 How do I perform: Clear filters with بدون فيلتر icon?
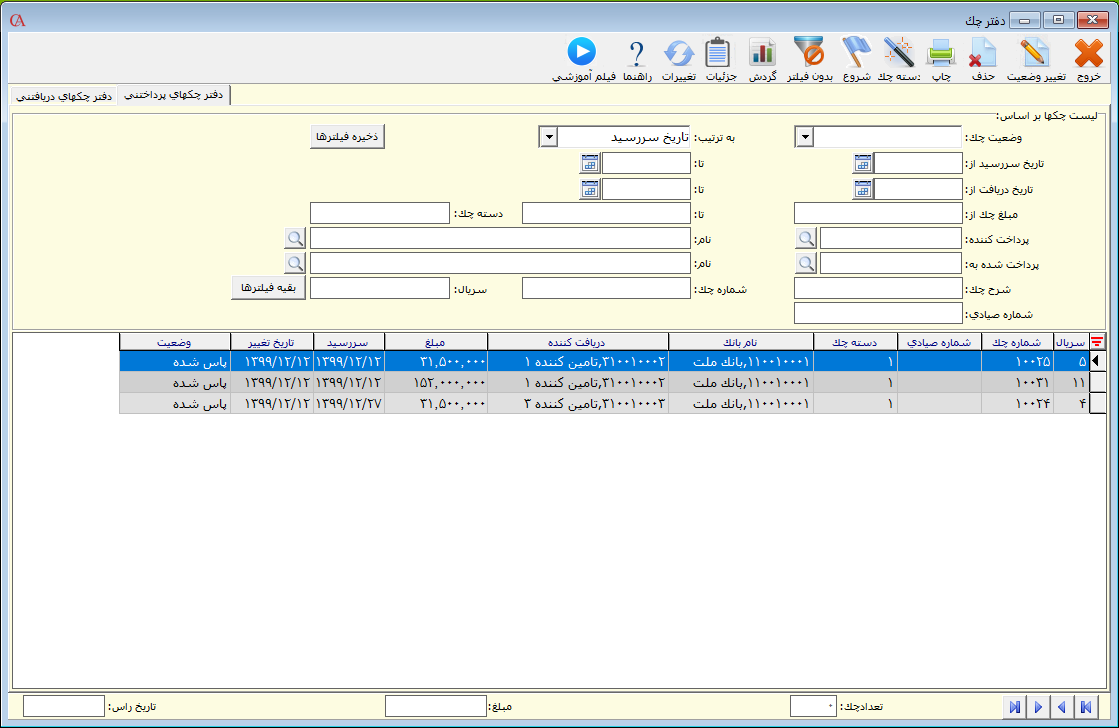click(x=809, y=55)
